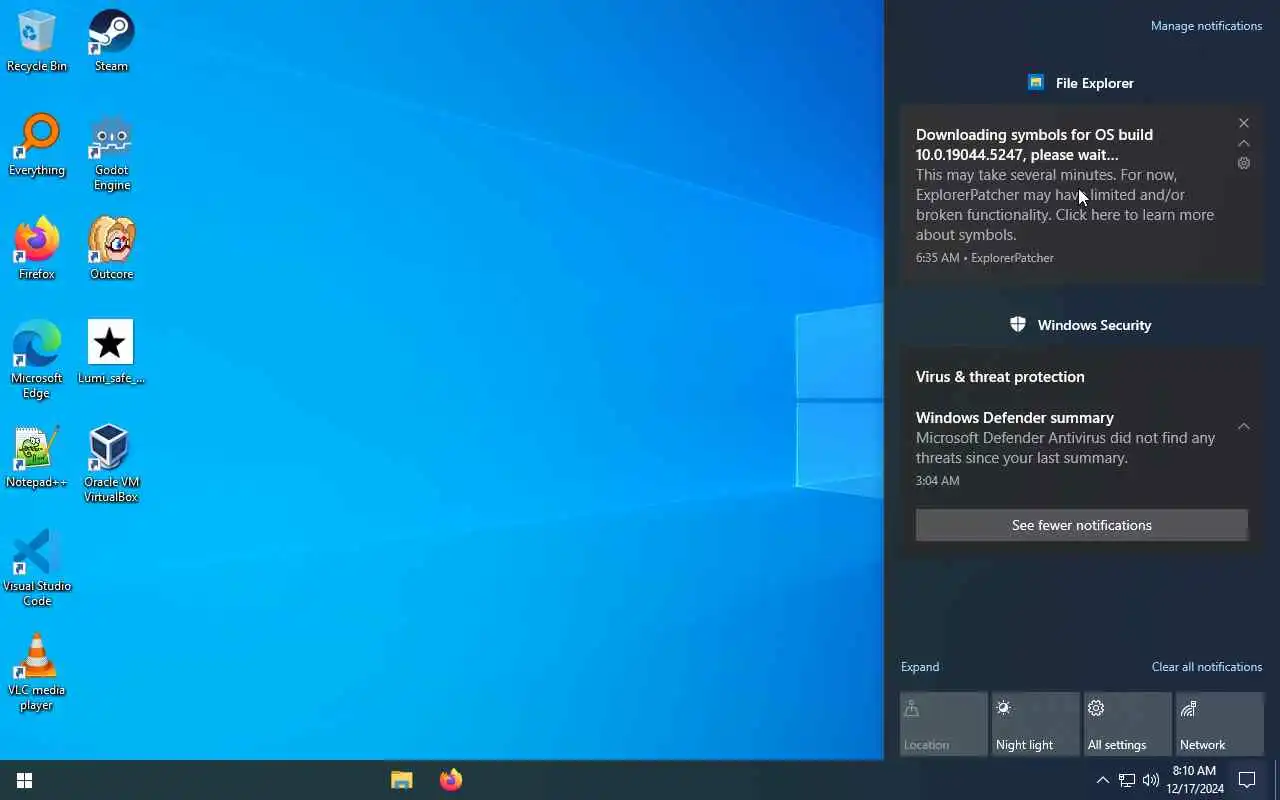
Task: Toggle Night light quick action
Action: point(1036,724)
